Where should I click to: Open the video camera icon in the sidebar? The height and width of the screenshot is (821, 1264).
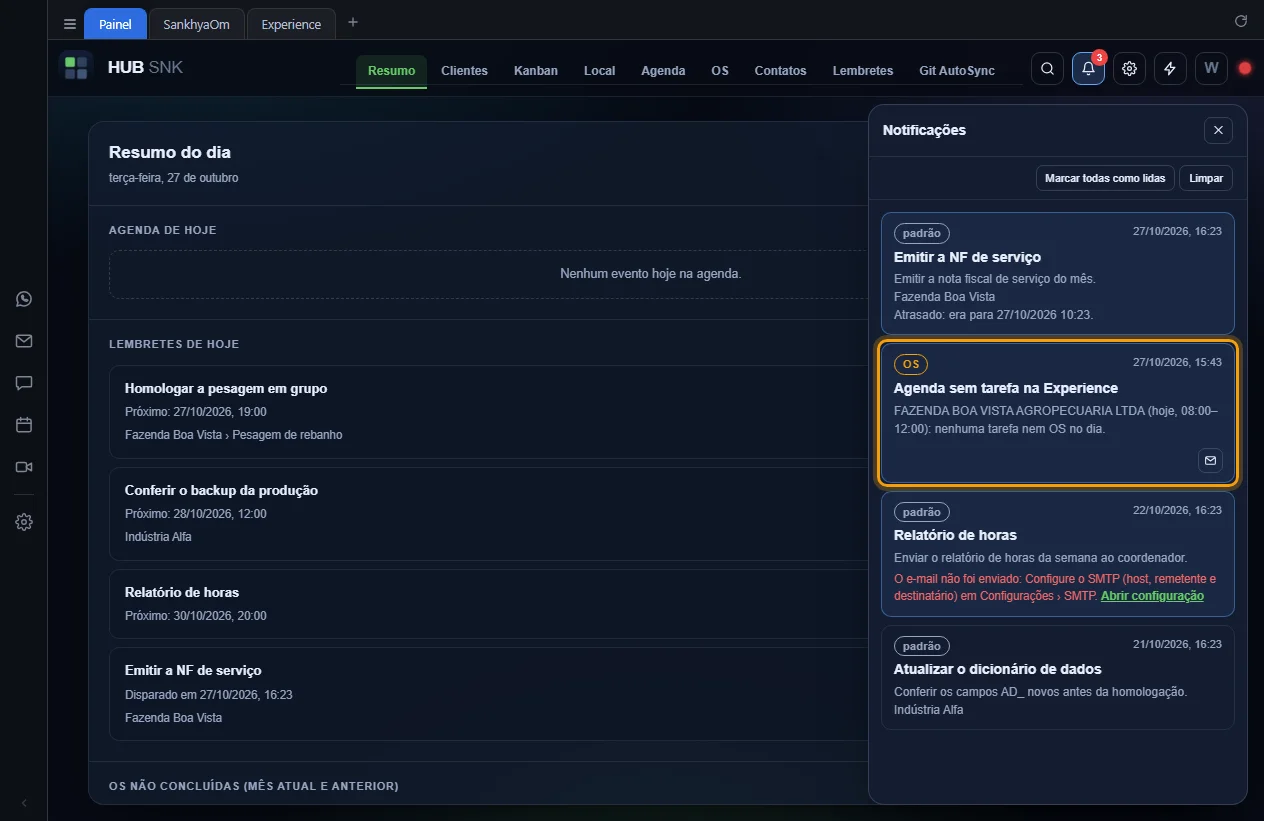click(x=24, y=467)
